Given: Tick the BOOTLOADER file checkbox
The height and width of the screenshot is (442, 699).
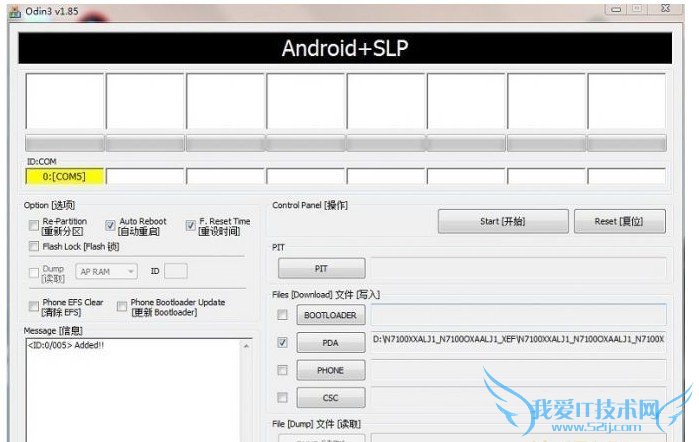Looking at the screenshot, I should 282,315.
